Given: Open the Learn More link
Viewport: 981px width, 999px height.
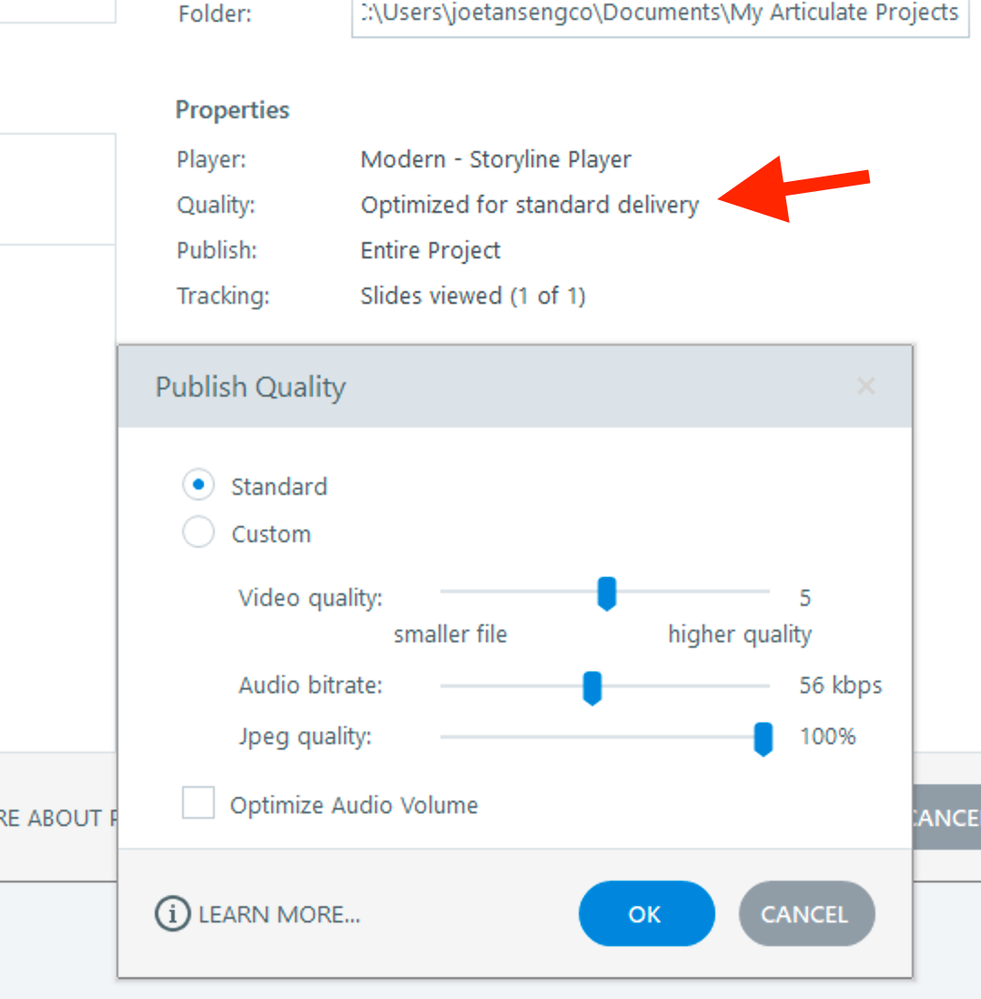Looking at the screenshot, I should tap(279, 915).
